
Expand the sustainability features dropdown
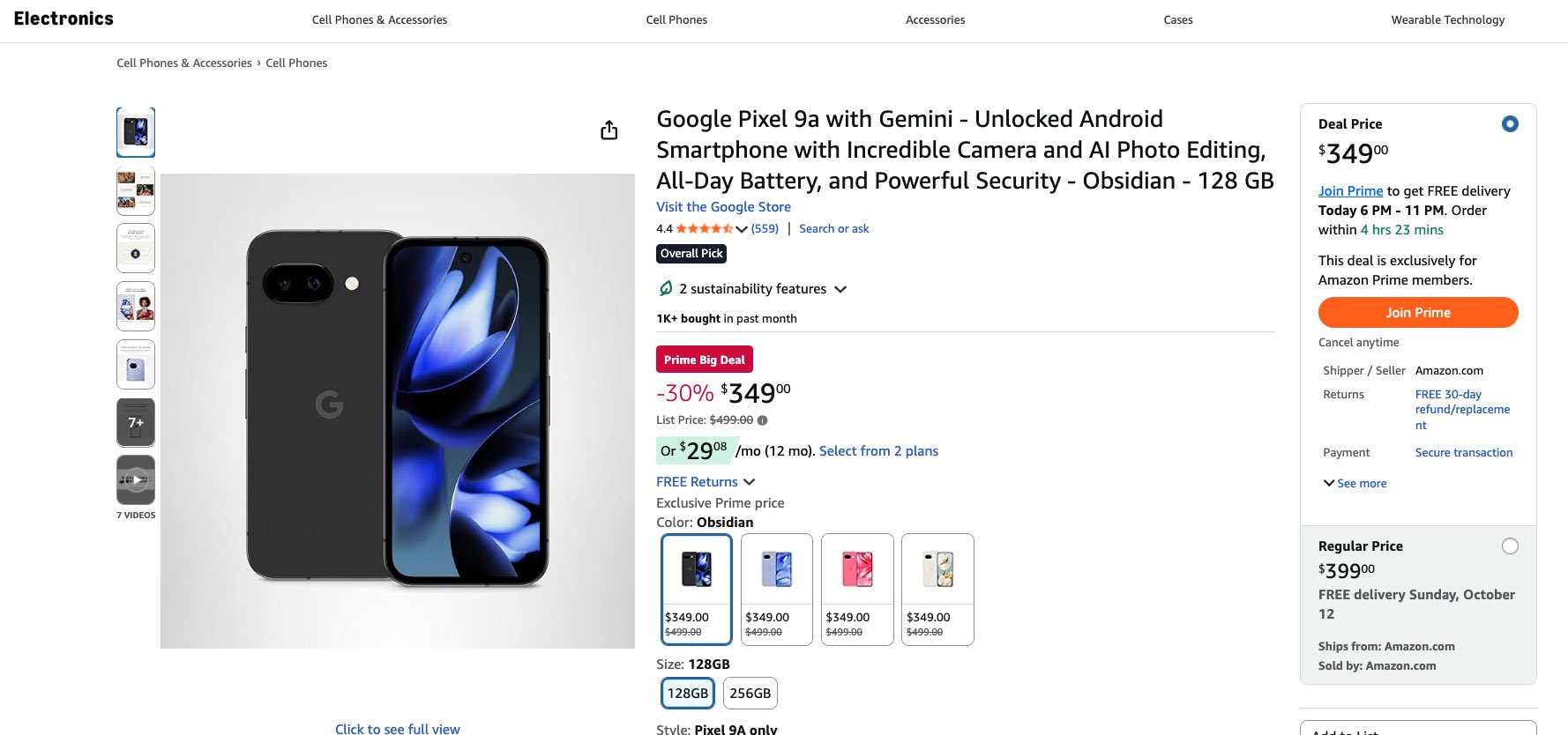(x=840, y=289)
